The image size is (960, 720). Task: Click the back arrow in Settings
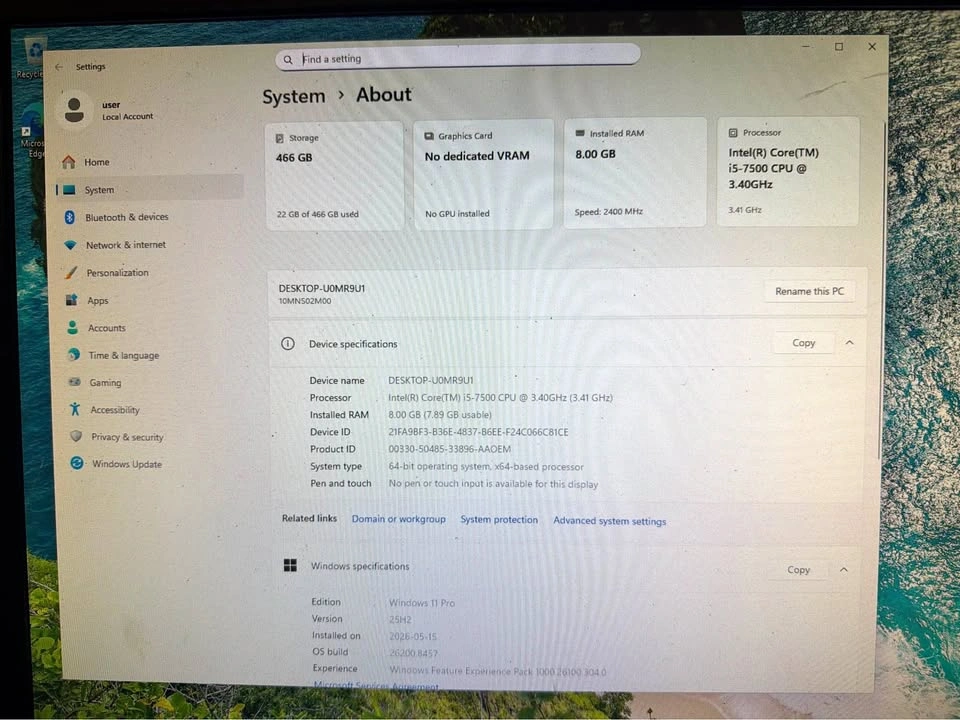click(59, 67)
